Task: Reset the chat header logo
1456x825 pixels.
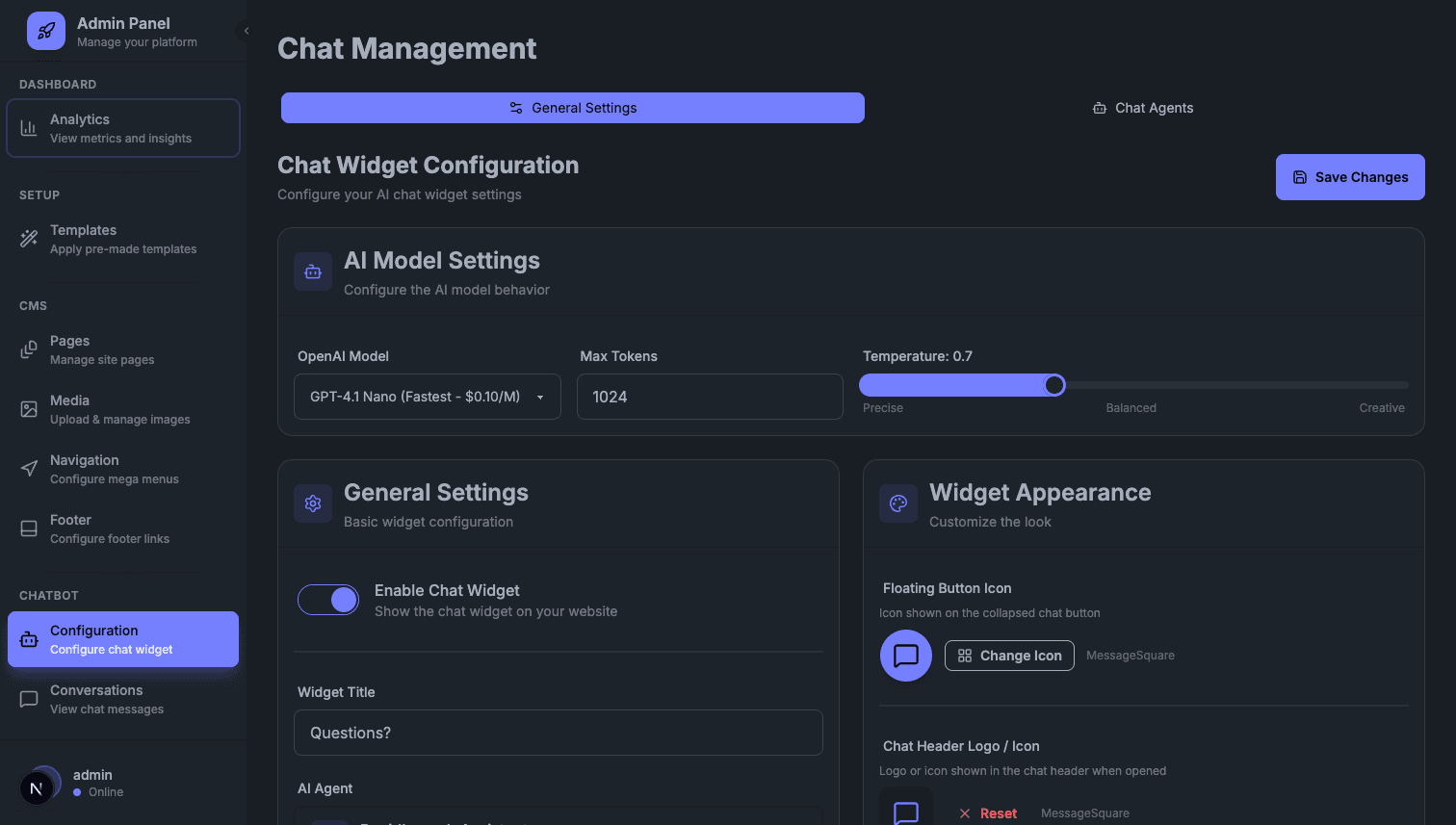Action: click(988, 812)
